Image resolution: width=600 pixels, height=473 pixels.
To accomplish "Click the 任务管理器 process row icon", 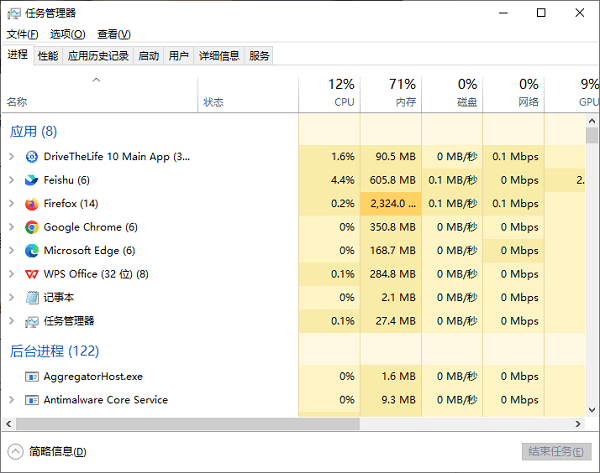I will [32, 321].
